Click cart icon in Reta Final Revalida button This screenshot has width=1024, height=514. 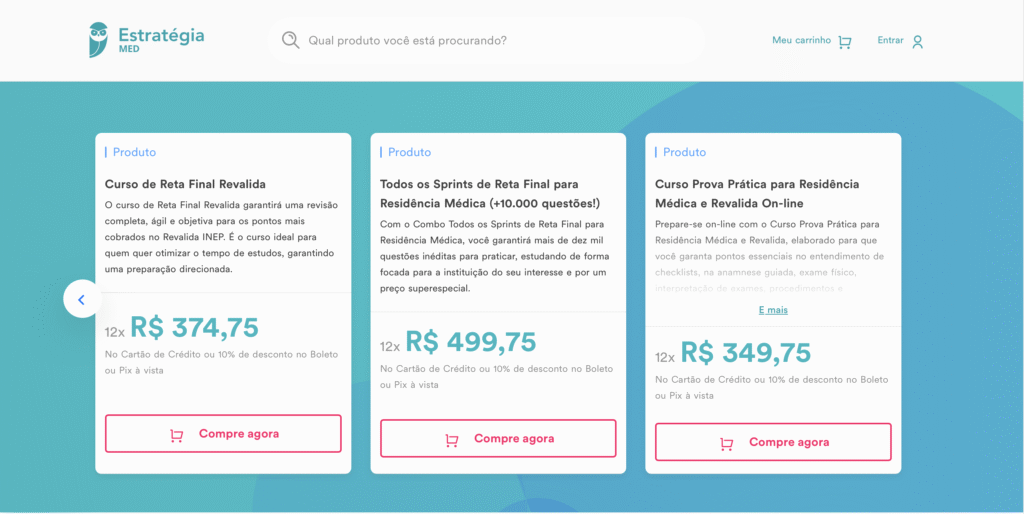177,435
